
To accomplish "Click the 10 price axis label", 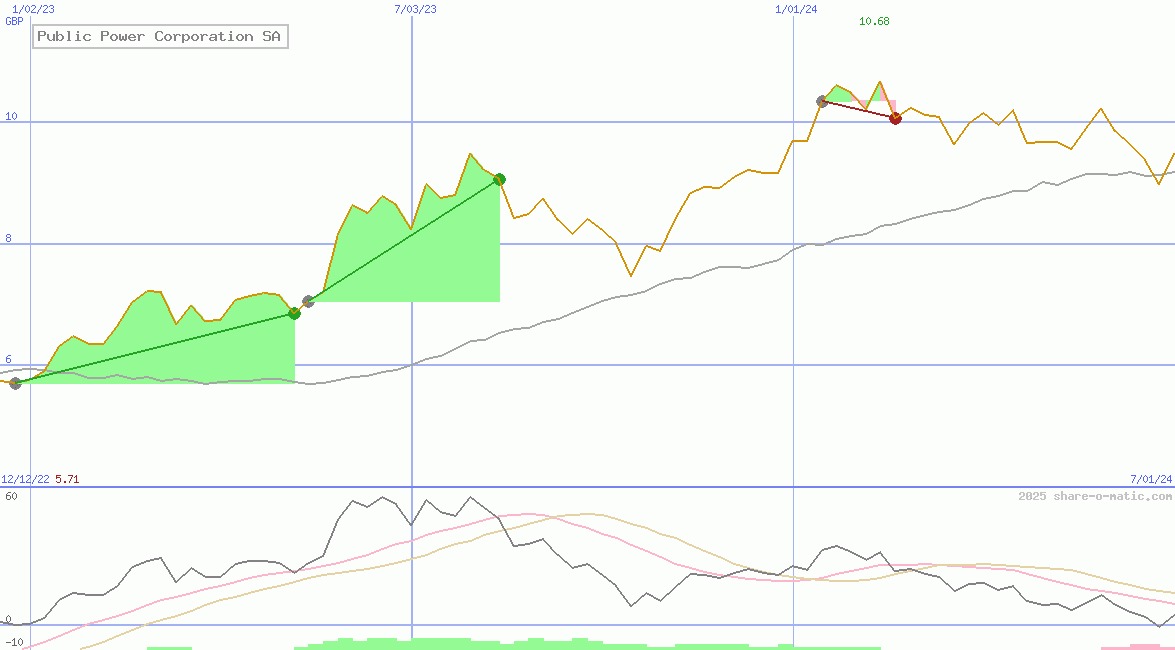I will coord(11,116).
